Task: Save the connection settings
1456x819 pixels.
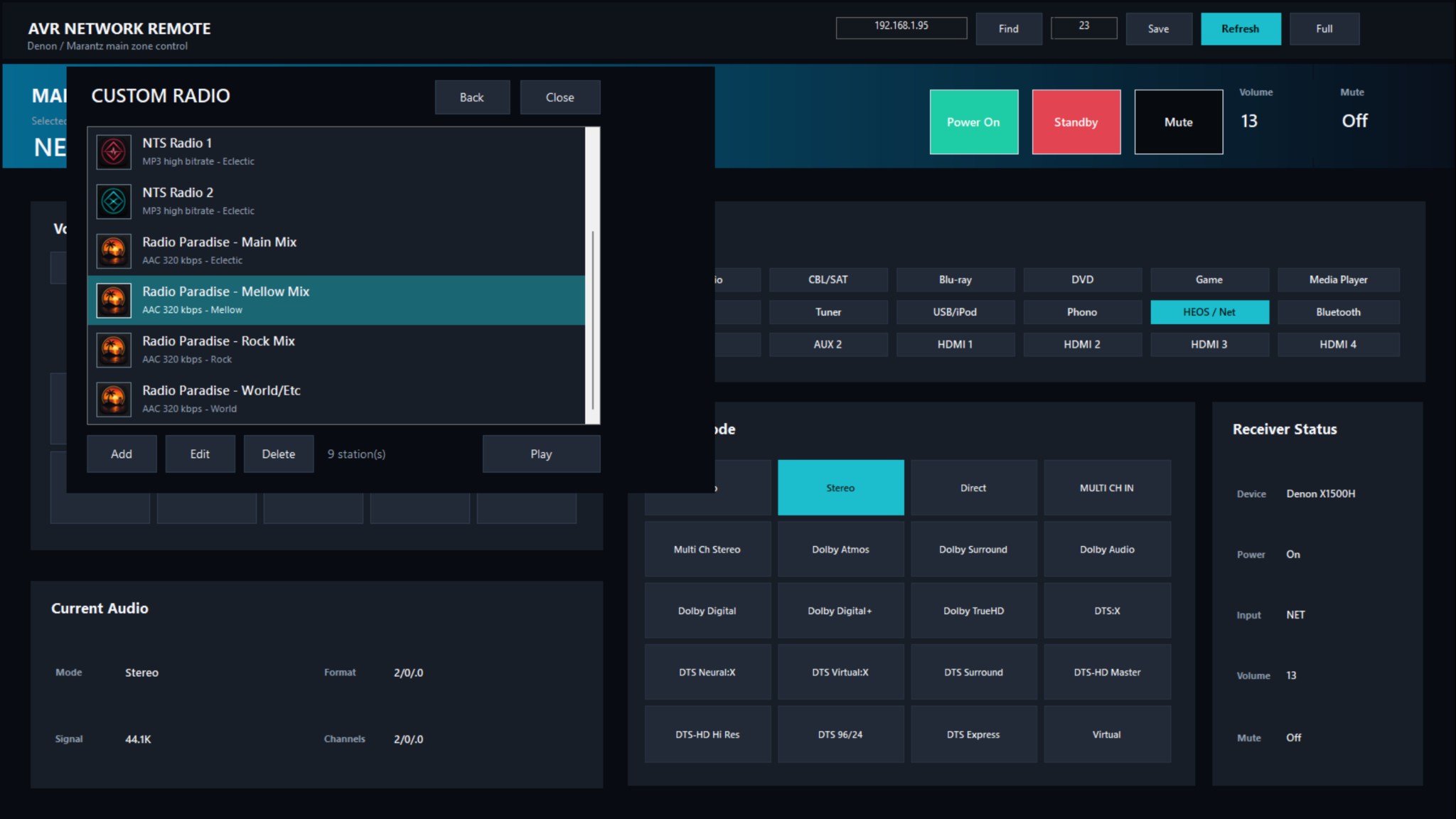Action: coord(1159,28)
